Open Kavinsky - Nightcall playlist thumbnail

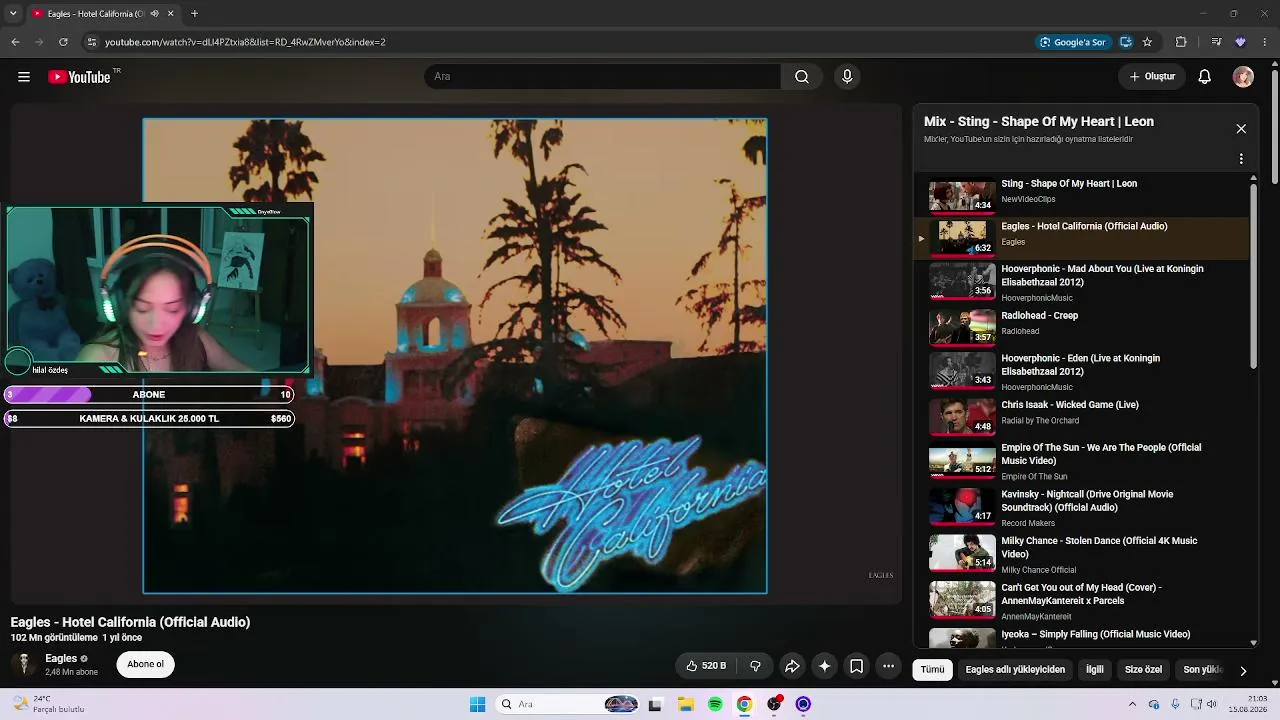coord(962,507)
